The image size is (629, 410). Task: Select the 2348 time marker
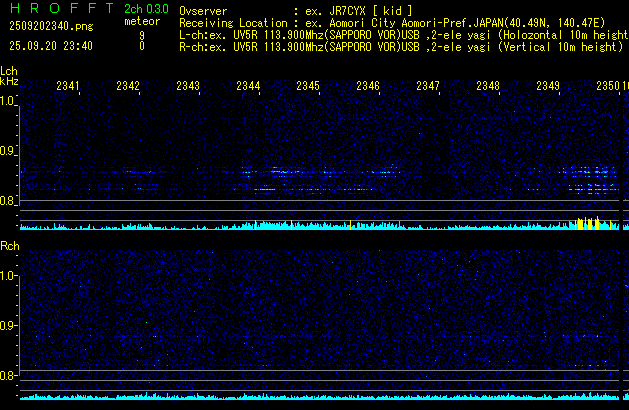coord(488,87)
